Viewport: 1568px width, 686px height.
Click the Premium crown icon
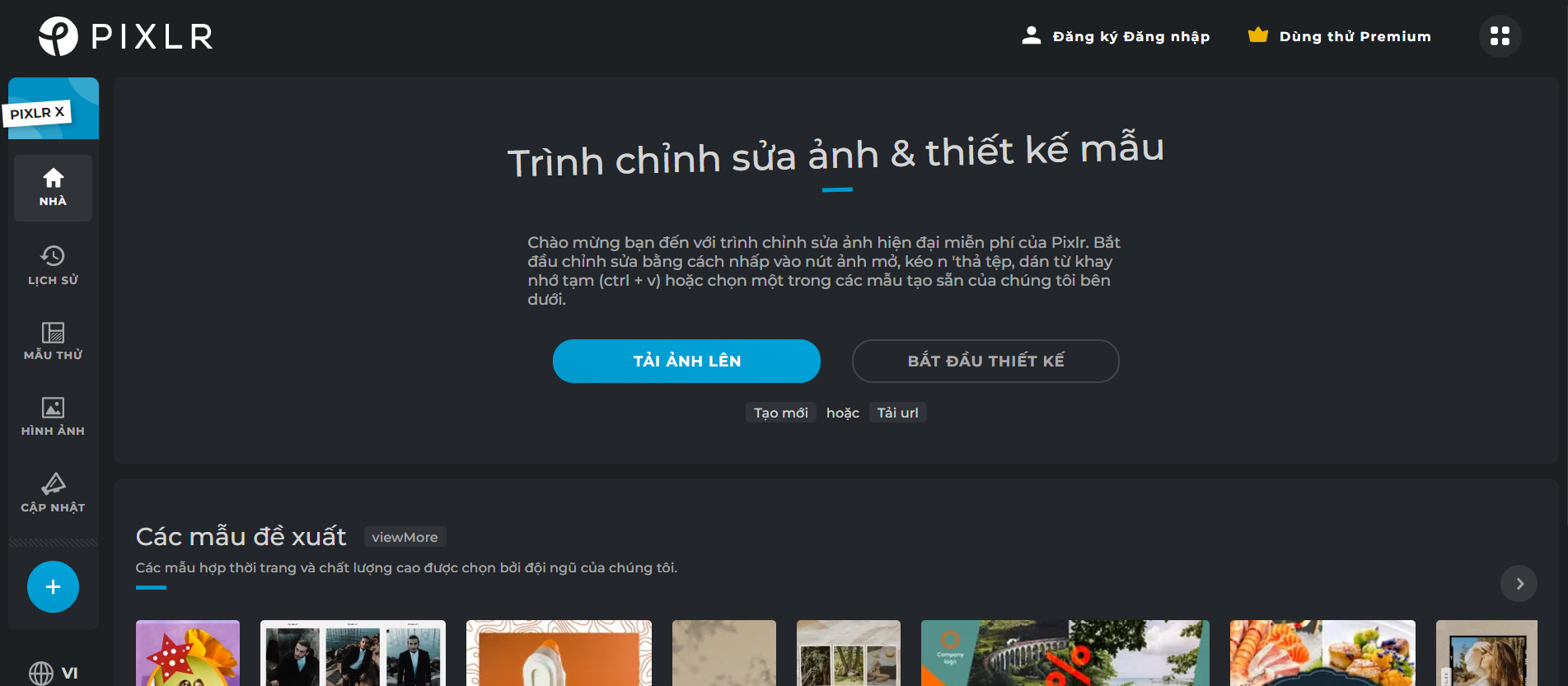click(1257, 35)
